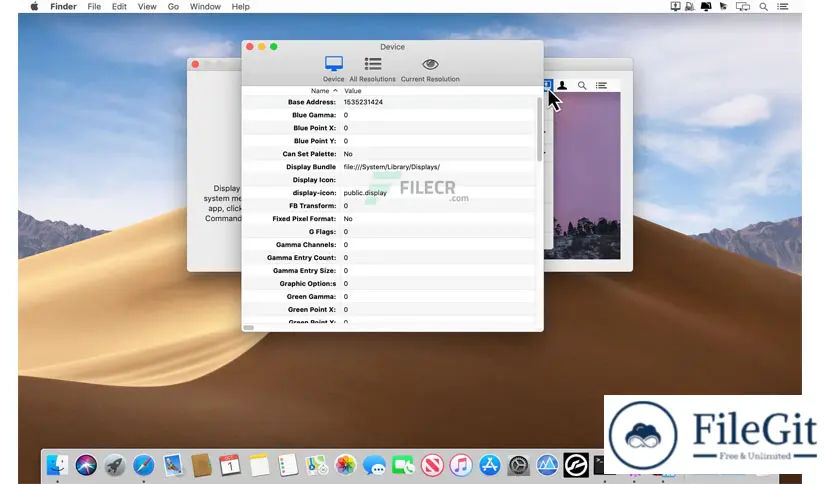Open FaceTime from the Dock
Viewport: 836px width, 484px height.
(403, 465)
